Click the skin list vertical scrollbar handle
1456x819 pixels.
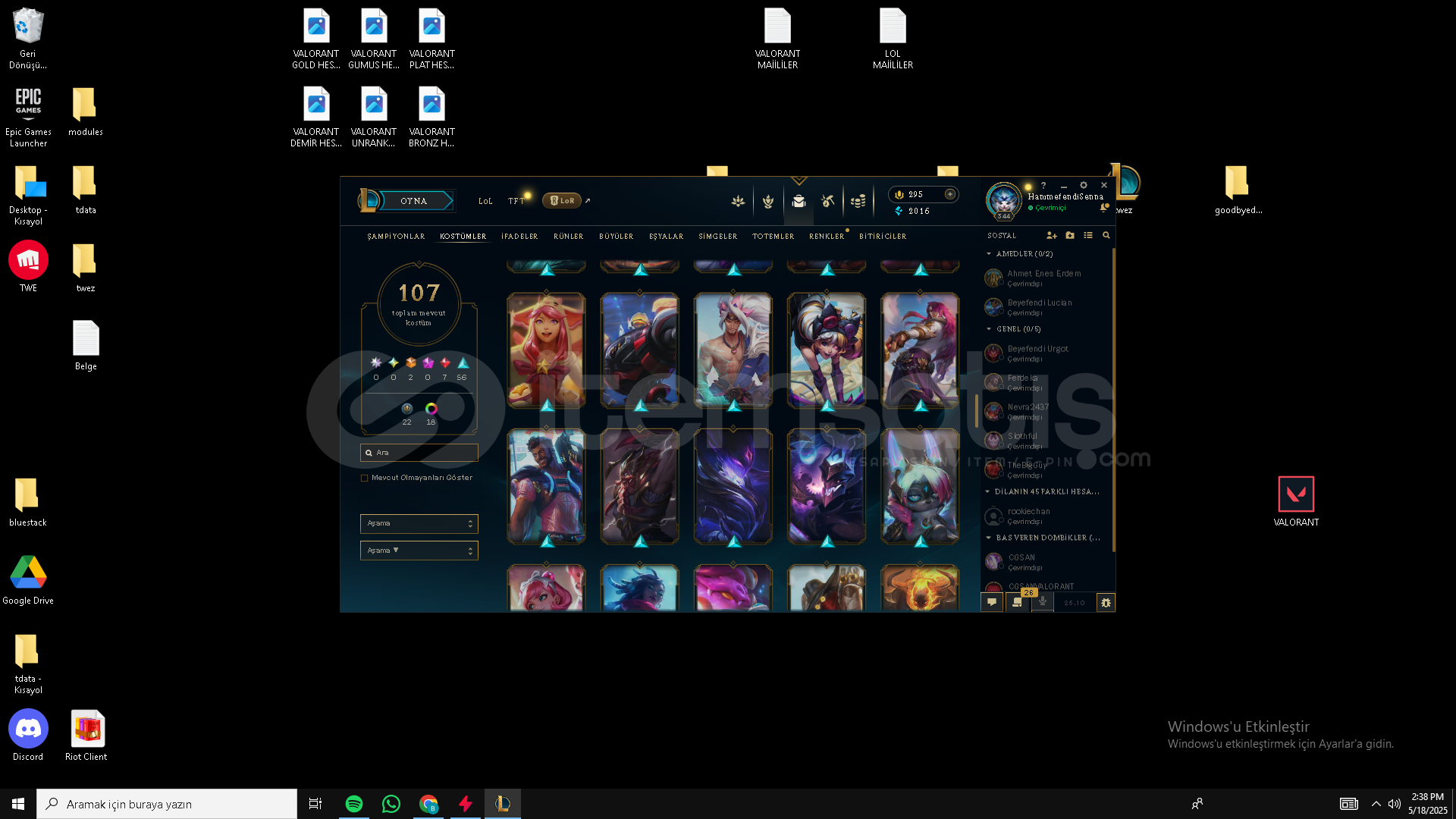coord(976,410)
